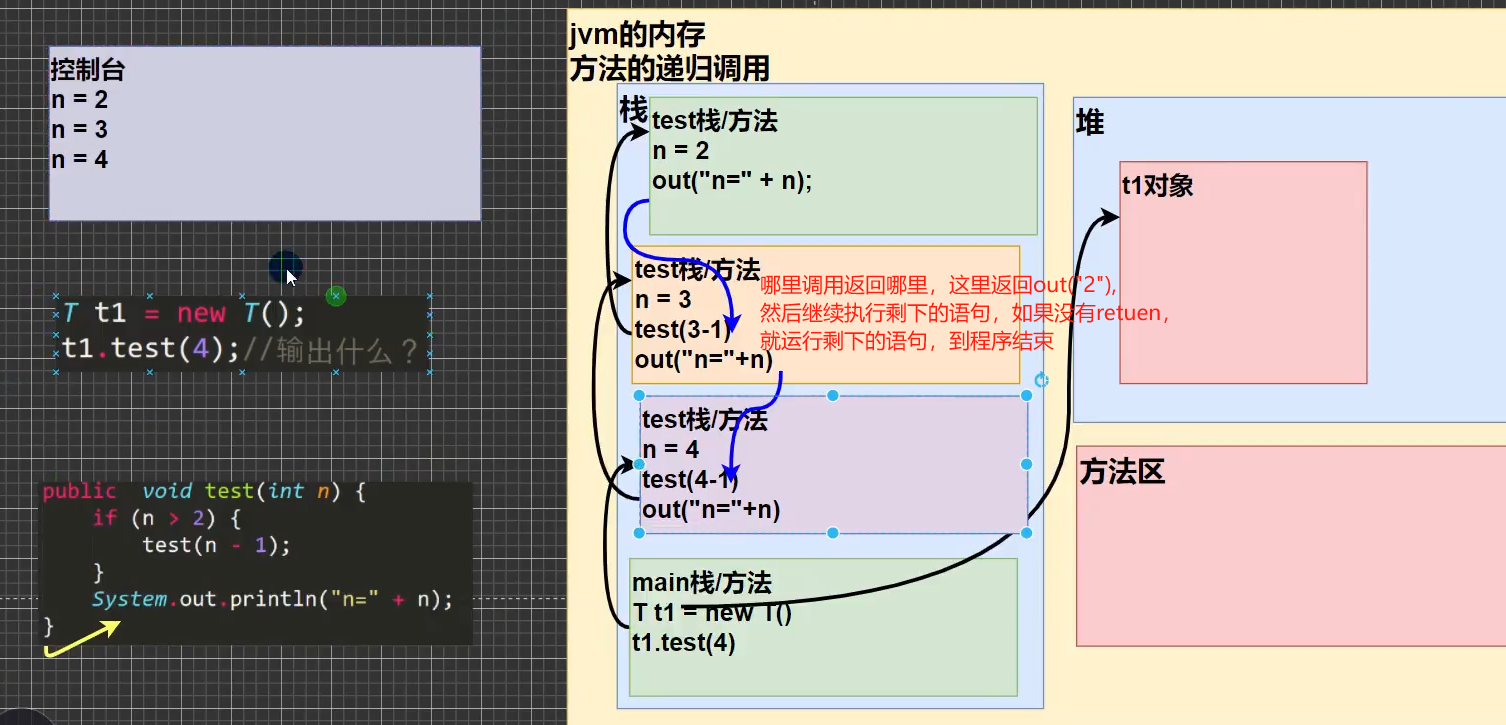Screen dimensions: 1506x725
Task: Select the code line 't1.test(4);//输出什么？'
Action: click(240, 349)
